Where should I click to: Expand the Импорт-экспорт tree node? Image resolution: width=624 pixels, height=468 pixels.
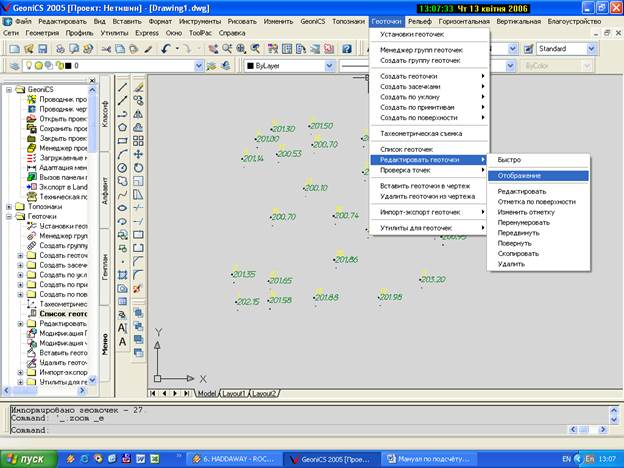pos(20,372)
